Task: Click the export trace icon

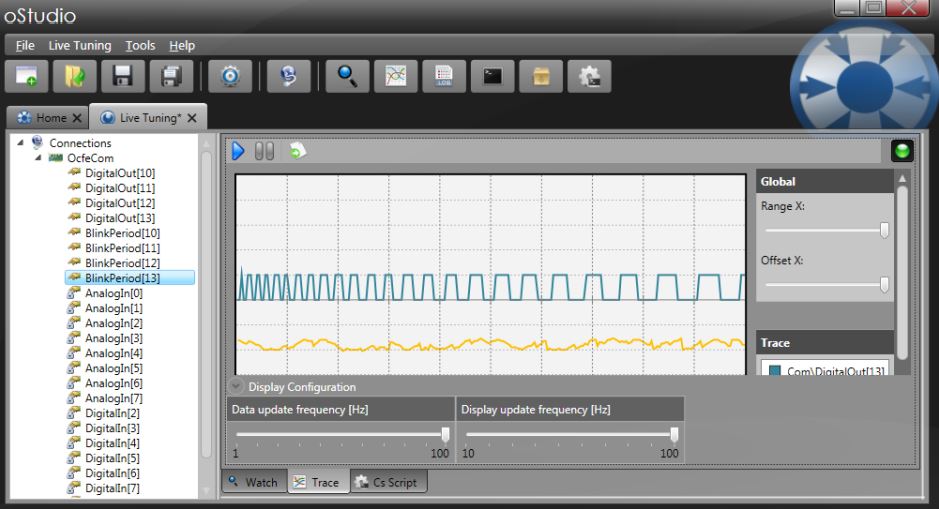Action: click(x=298, y=151)
